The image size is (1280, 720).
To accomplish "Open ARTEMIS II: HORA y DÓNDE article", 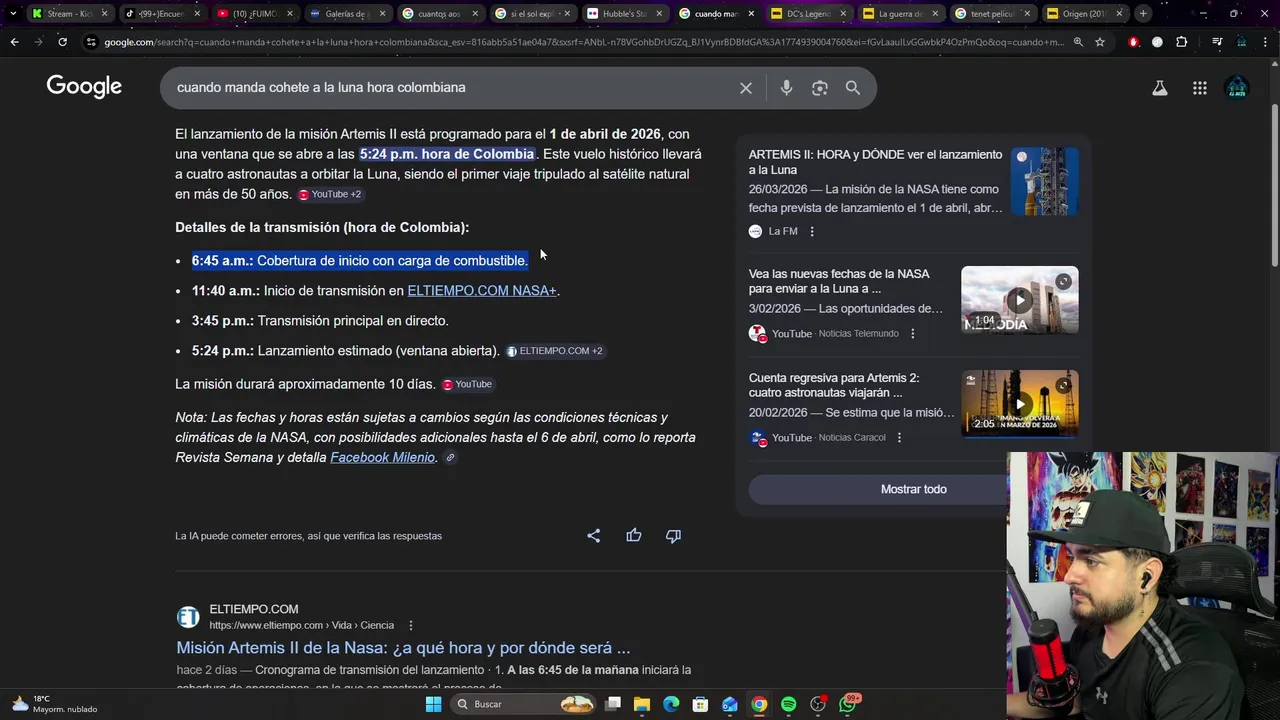I will click(x=875, y=162).
